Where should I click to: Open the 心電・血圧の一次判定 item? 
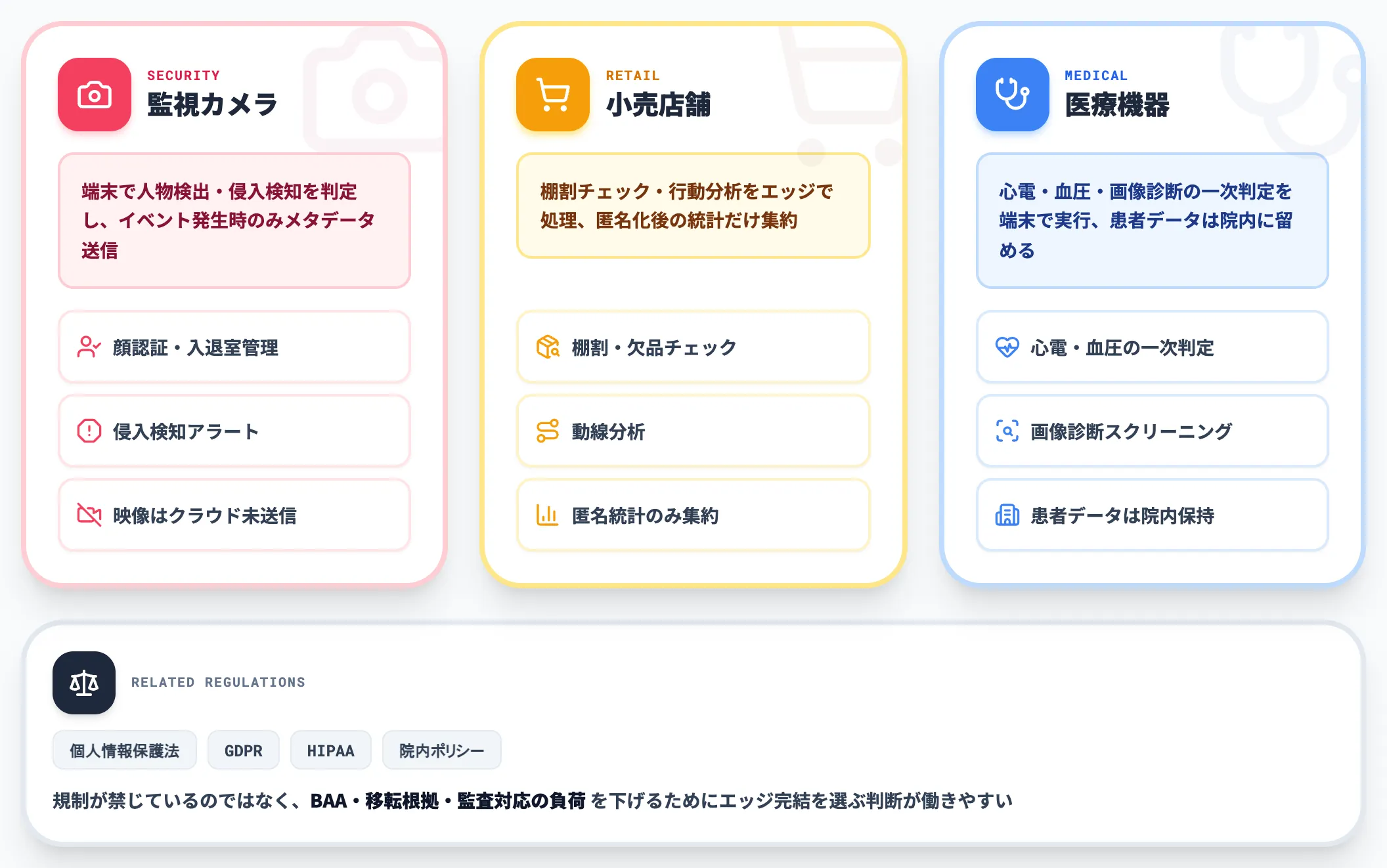pyautogui.click(x=1153, y=347)
